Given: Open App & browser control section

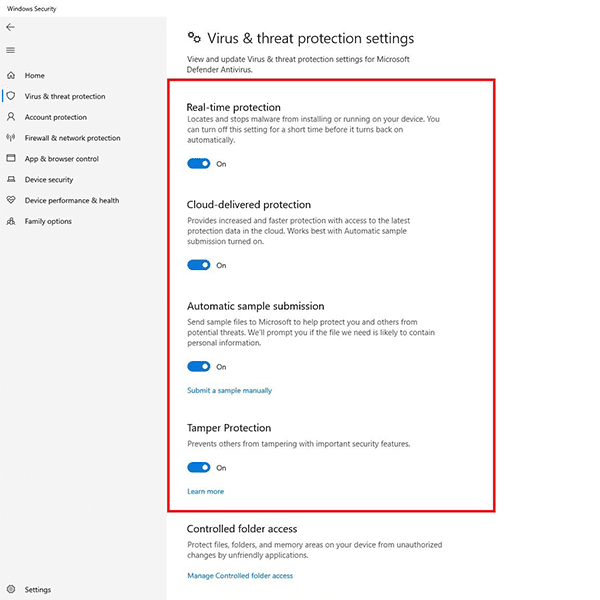Looking at the screenshot, I should tap(62, 159).
